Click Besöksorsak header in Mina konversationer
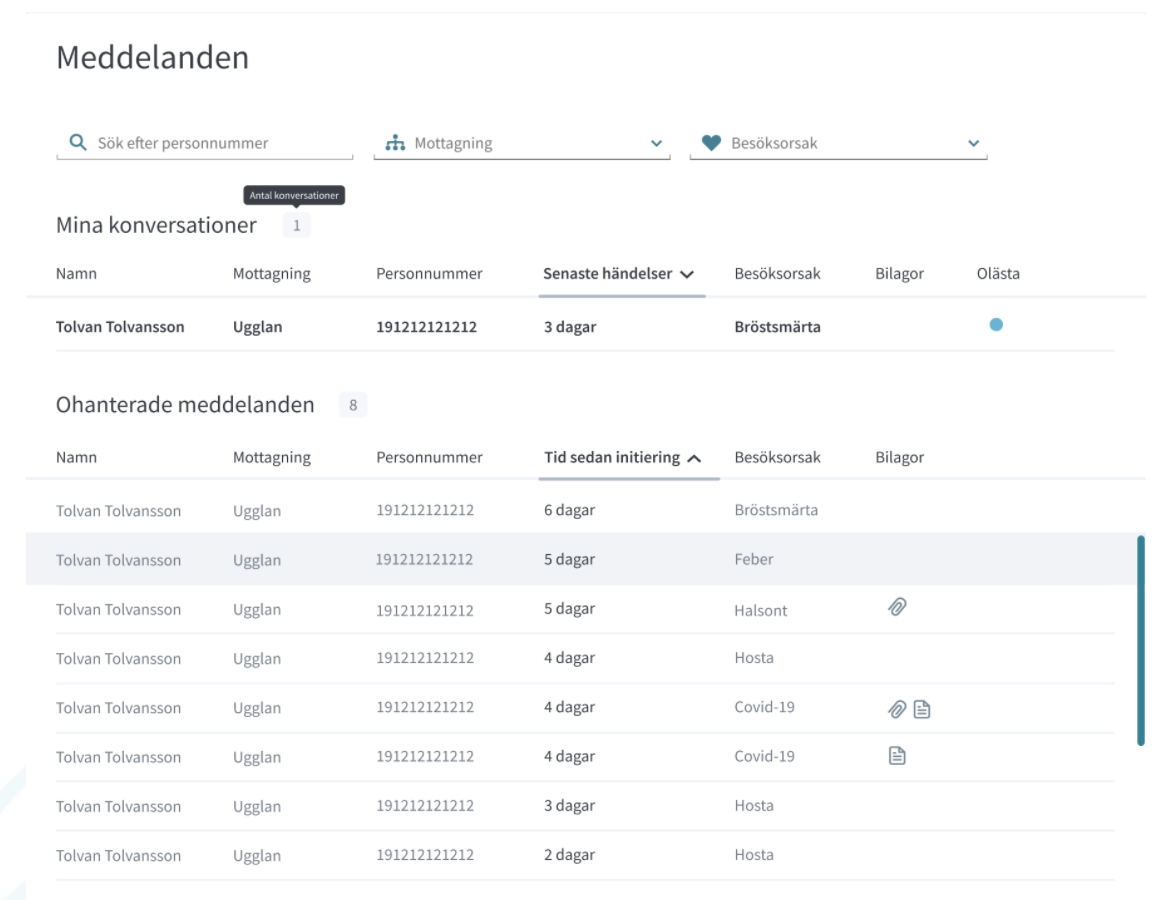Viewport: 1168px width, 900px height. (x=778, y=273)
